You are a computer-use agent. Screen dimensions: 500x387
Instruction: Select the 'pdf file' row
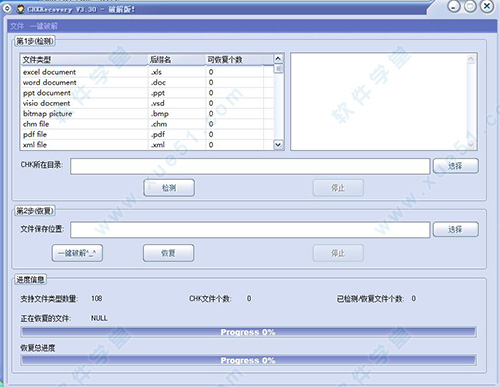point(147,134)
